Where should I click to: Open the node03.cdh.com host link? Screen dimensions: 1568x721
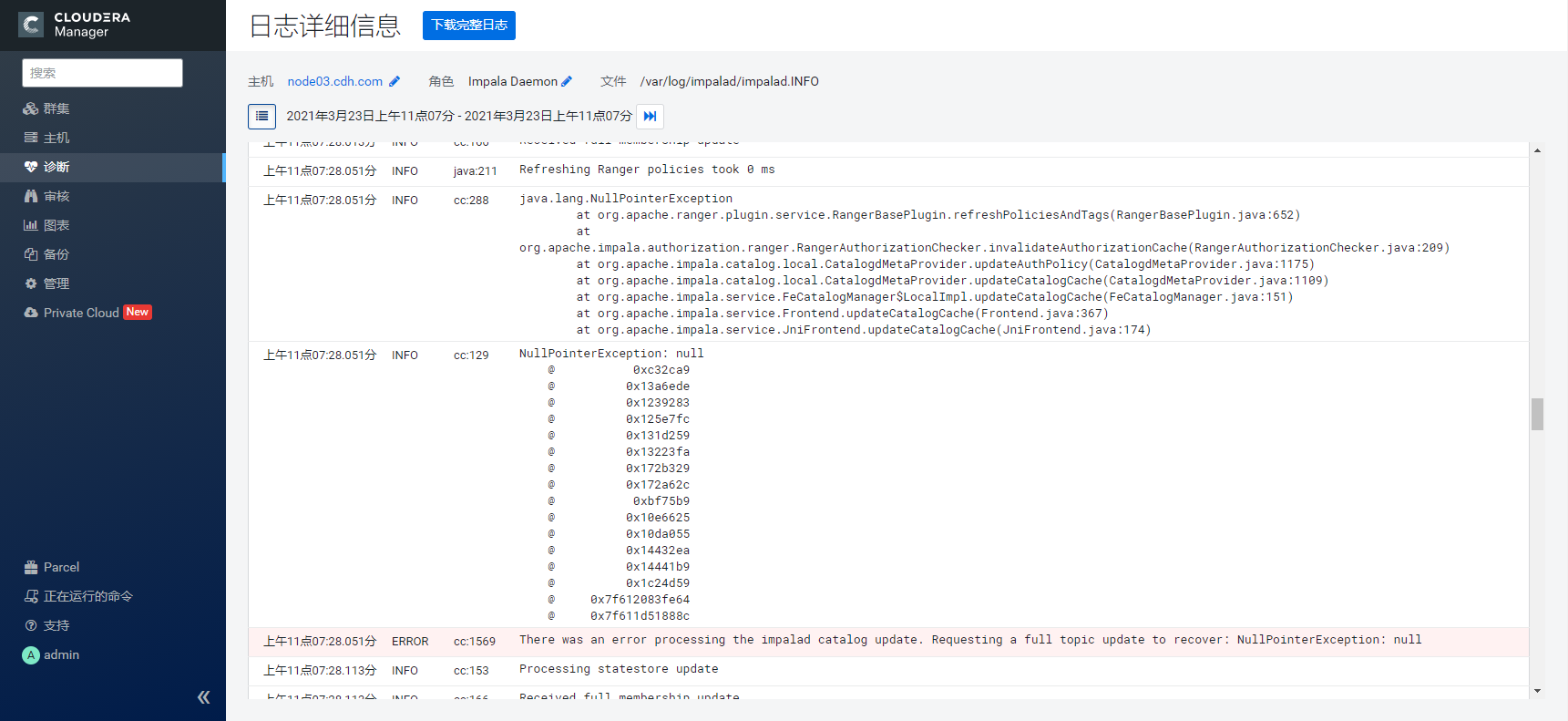pyautogui.click(x=335, y=81)
